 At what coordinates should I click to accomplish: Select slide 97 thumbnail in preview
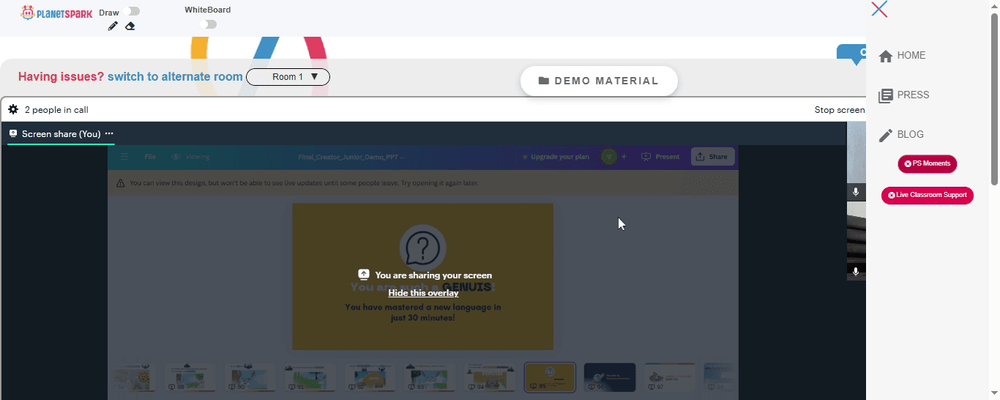pos(669,378)
